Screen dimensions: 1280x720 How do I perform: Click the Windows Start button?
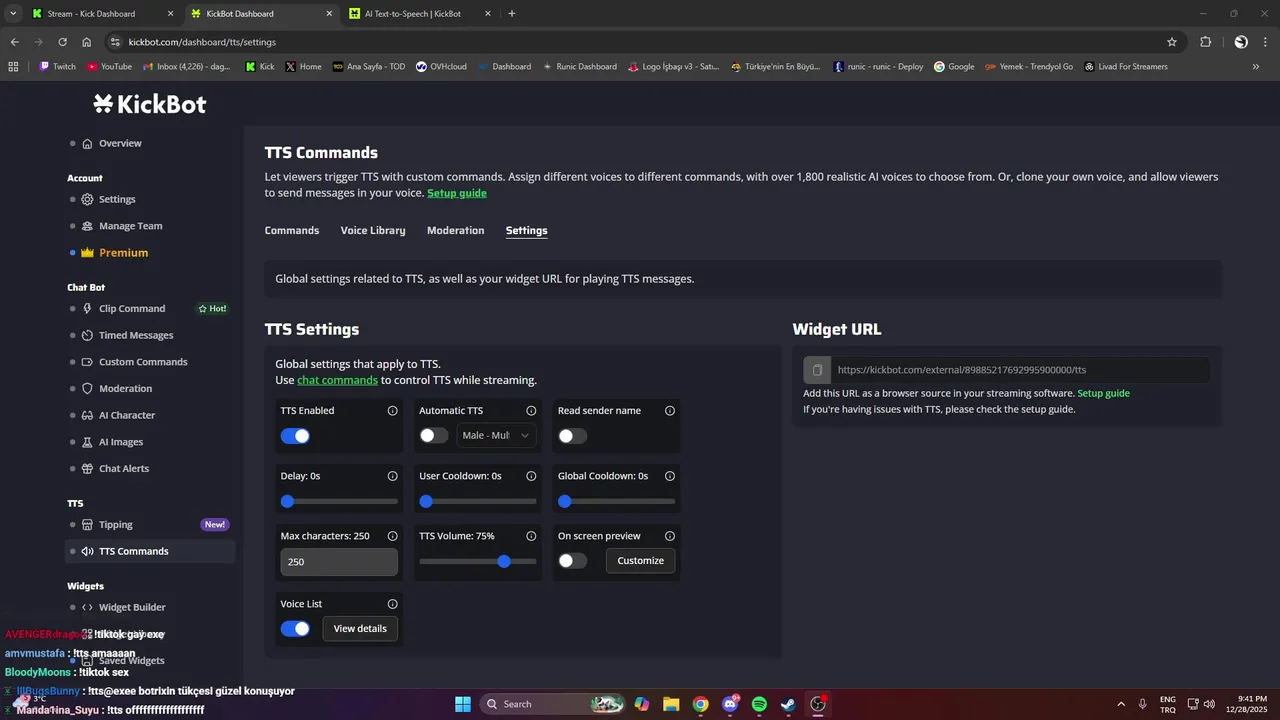(463, 704)
